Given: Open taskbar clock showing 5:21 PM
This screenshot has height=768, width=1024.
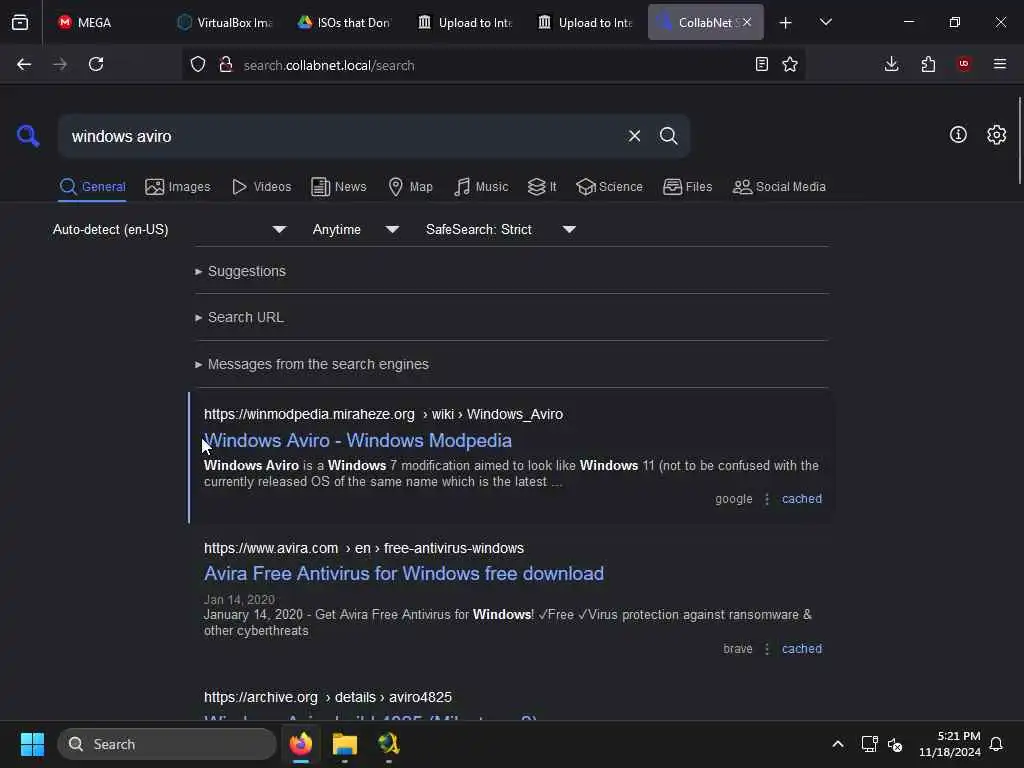Looking at the screenshot, I should point(950,744).
